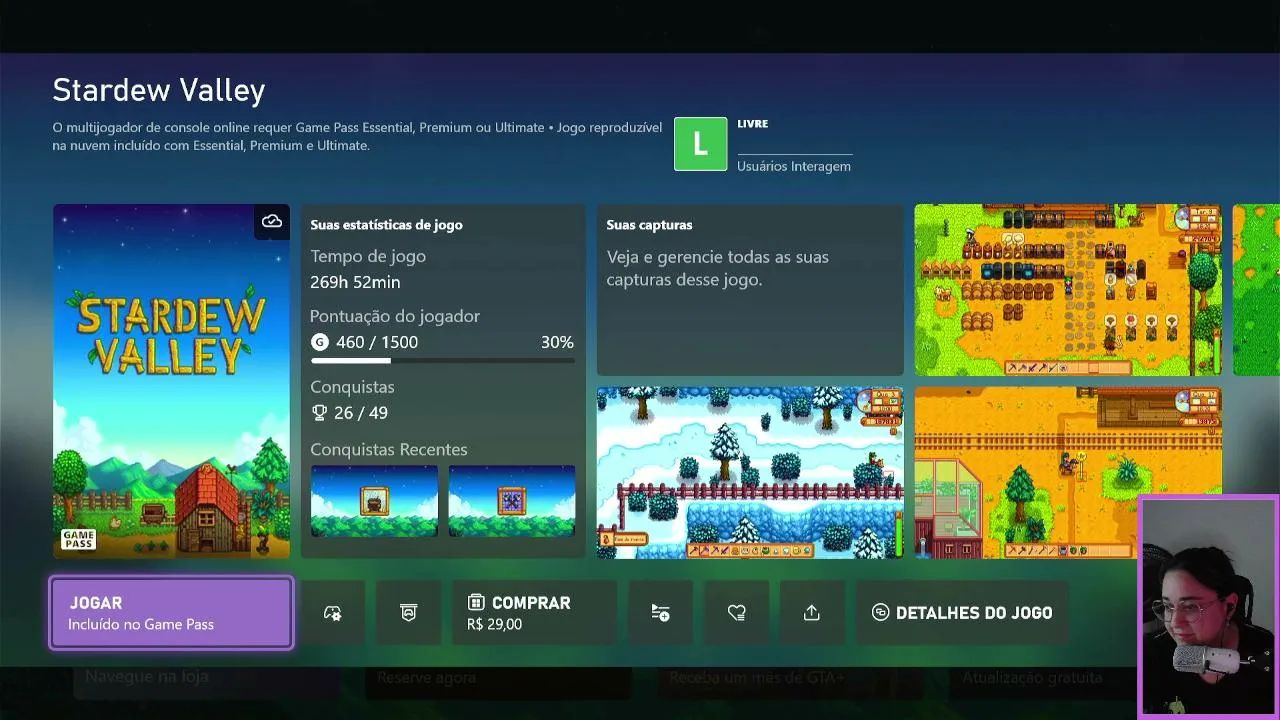Image resolution: width=1280 pixels, height=720 pixels.
Task: Click the gamerscore progress bar
Action: (x=442, y=360)
